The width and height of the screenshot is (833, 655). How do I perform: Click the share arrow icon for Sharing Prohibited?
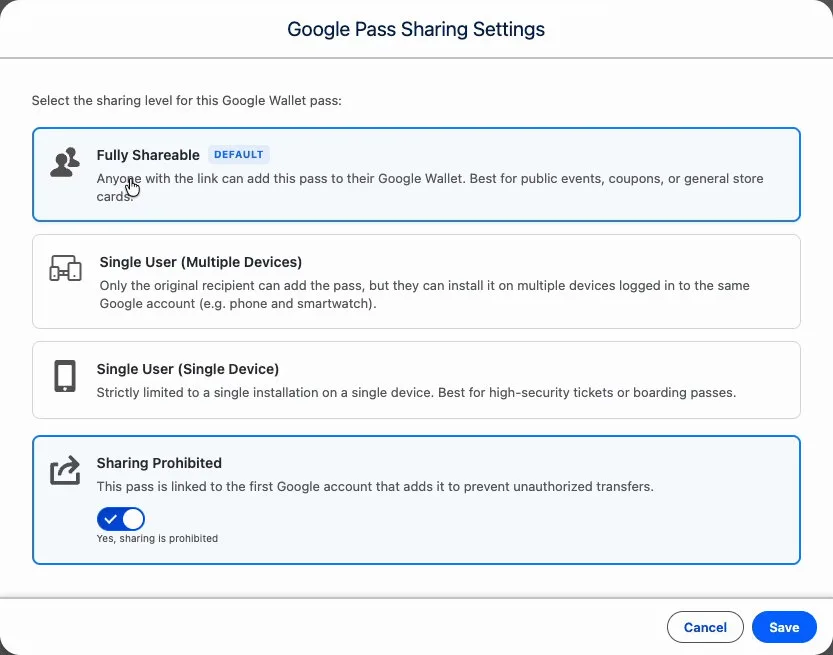click(65, 470)
